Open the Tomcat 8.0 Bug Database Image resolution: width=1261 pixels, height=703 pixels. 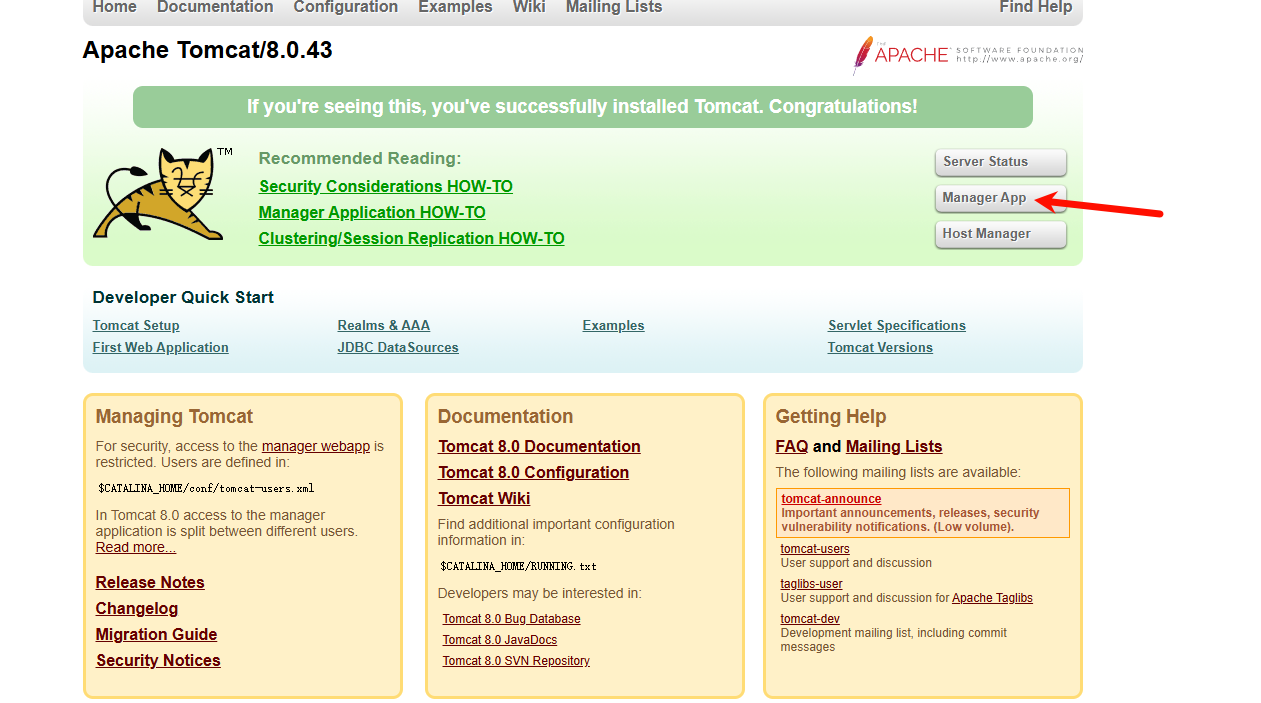coord(511,618)
